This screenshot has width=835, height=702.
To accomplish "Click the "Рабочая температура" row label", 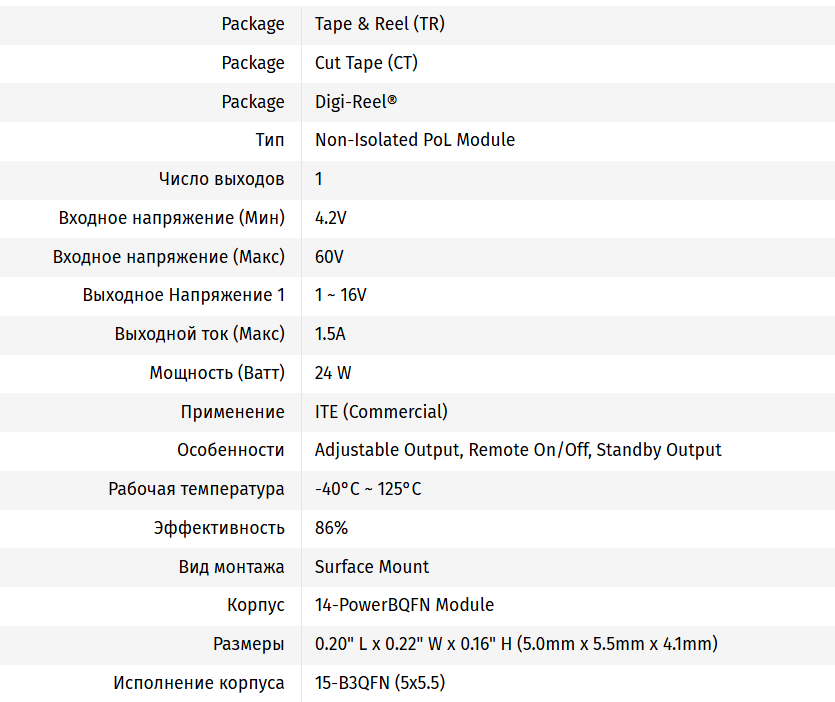I will click(x=196, y=489).
